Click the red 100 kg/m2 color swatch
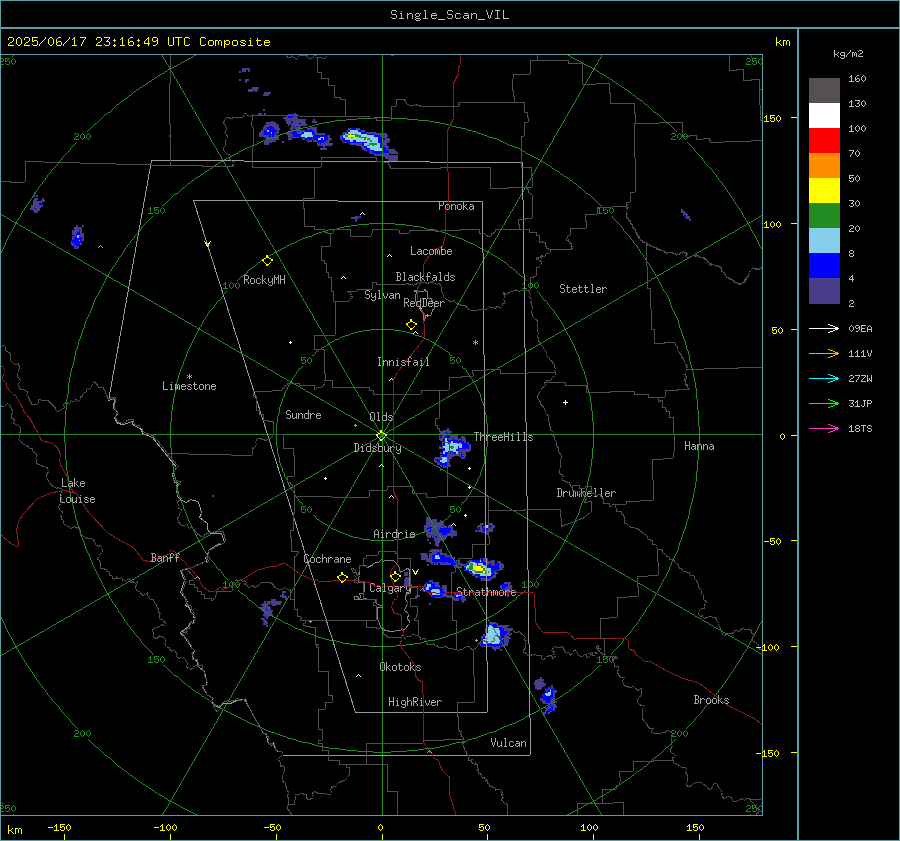Viewport: 900px width, 841px height. pyautogui.click(x=824, y=141)
